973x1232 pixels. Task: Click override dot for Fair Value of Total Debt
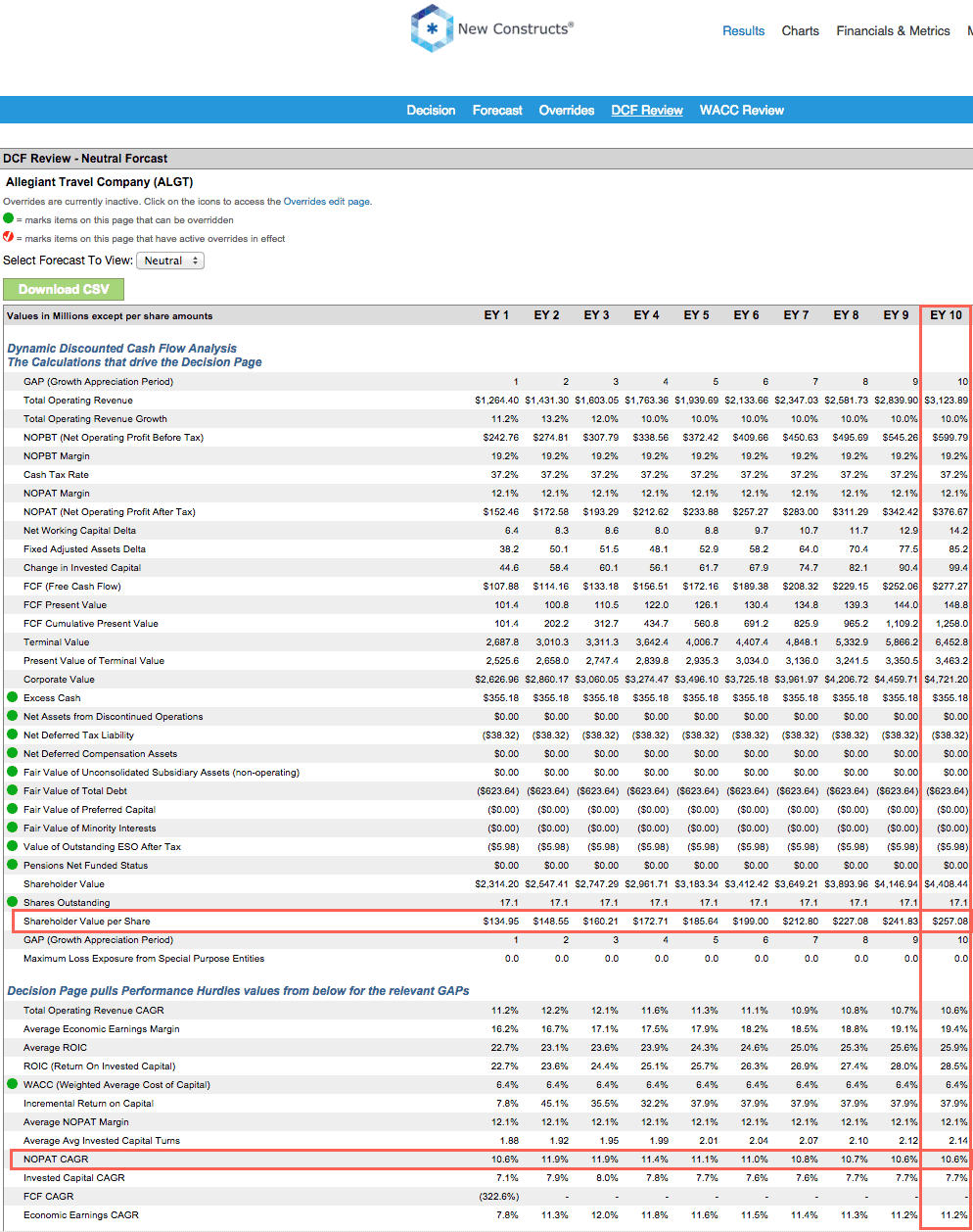13,790
